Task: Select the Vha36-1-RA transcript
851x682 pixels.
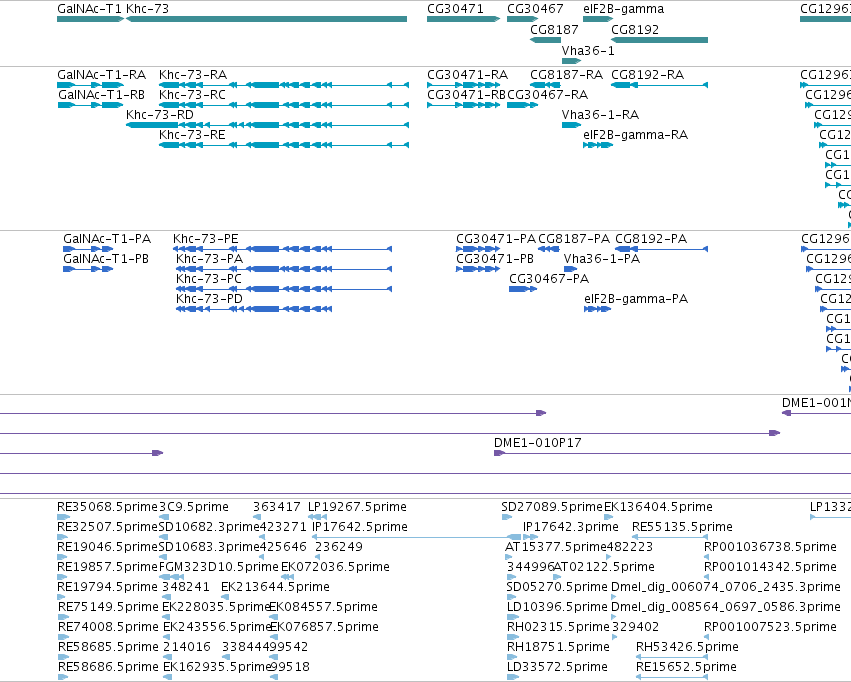Action: tap(571, 125)
